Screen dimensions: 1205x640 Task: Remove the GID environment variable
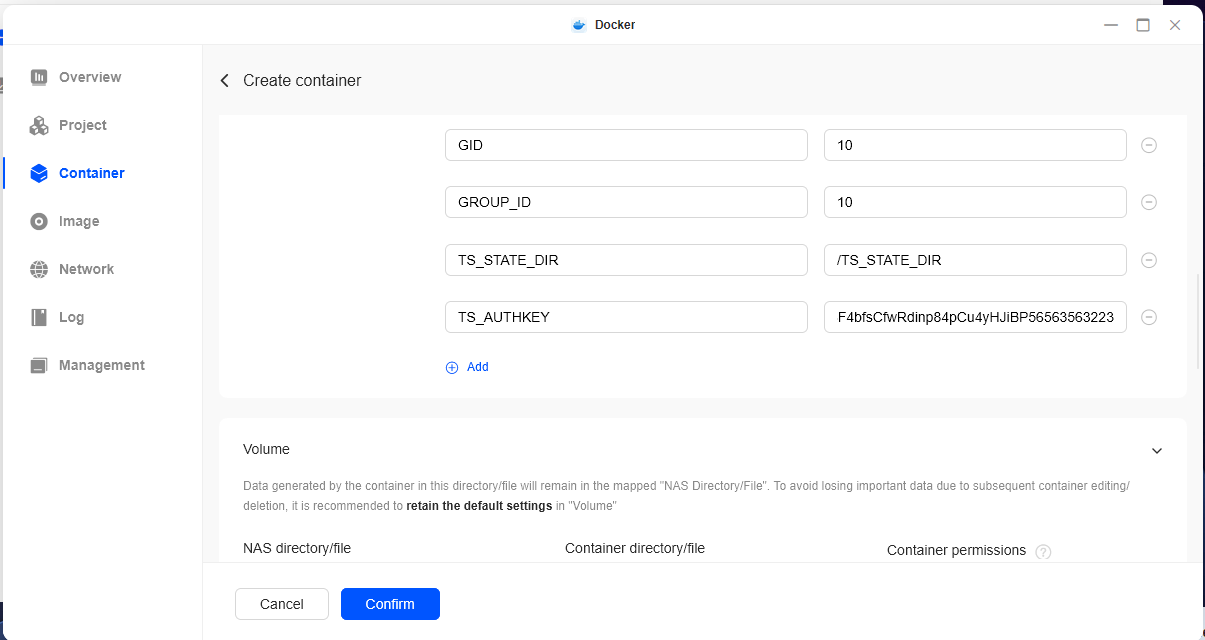[x=1148, y=145]
